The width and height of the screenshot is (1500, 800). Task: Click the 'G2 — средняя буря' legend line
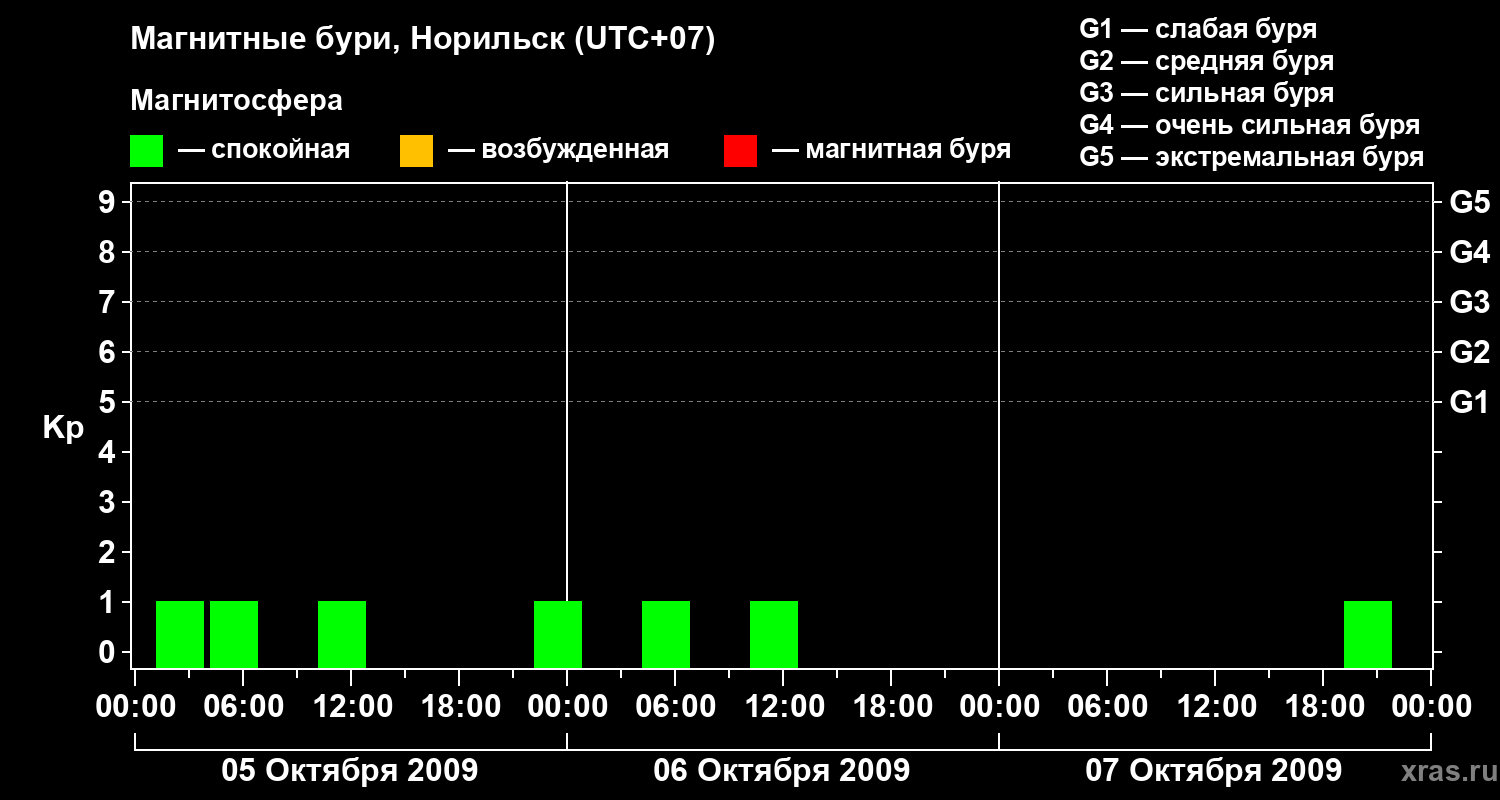tap(1206, 60)
